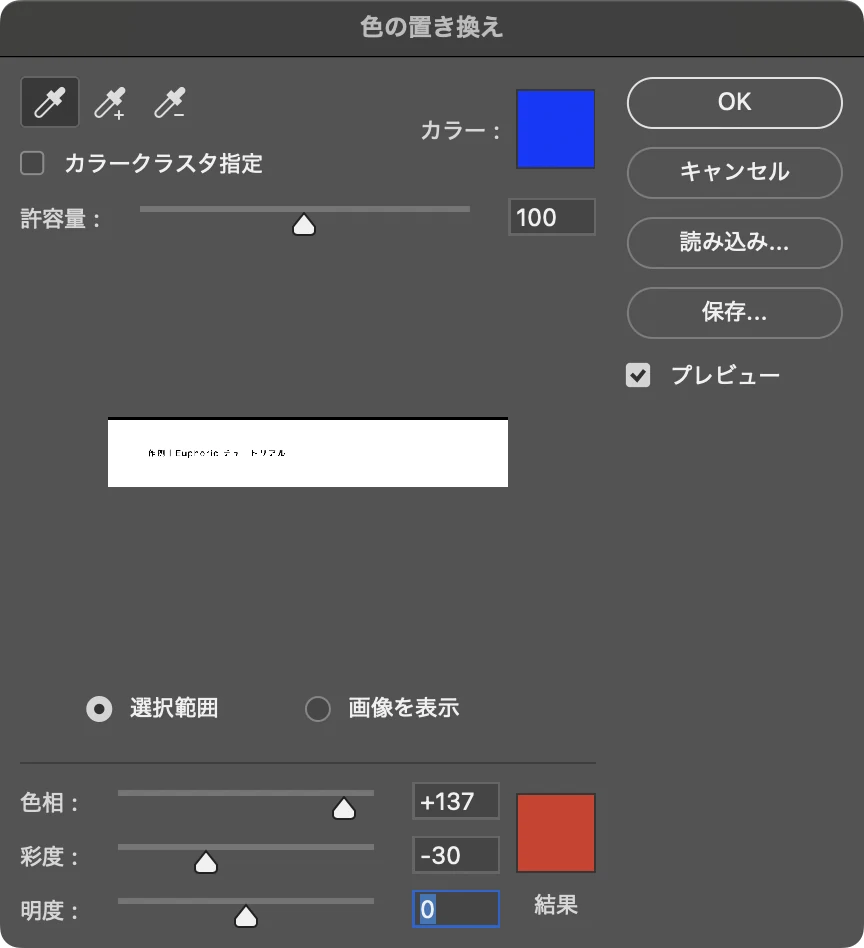
Task: Click the 明度 value field showing 0
Action: click(456, 909)
